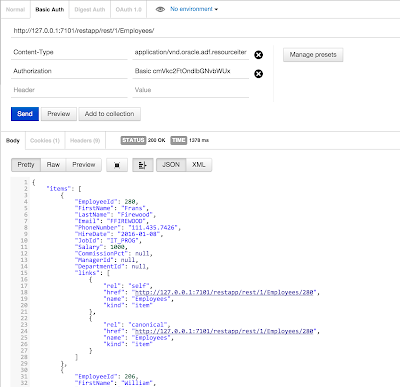This screenshot has height=387, width=400.
Task: Toggle the line wrap formatting icon
Action: click(143, 165)
